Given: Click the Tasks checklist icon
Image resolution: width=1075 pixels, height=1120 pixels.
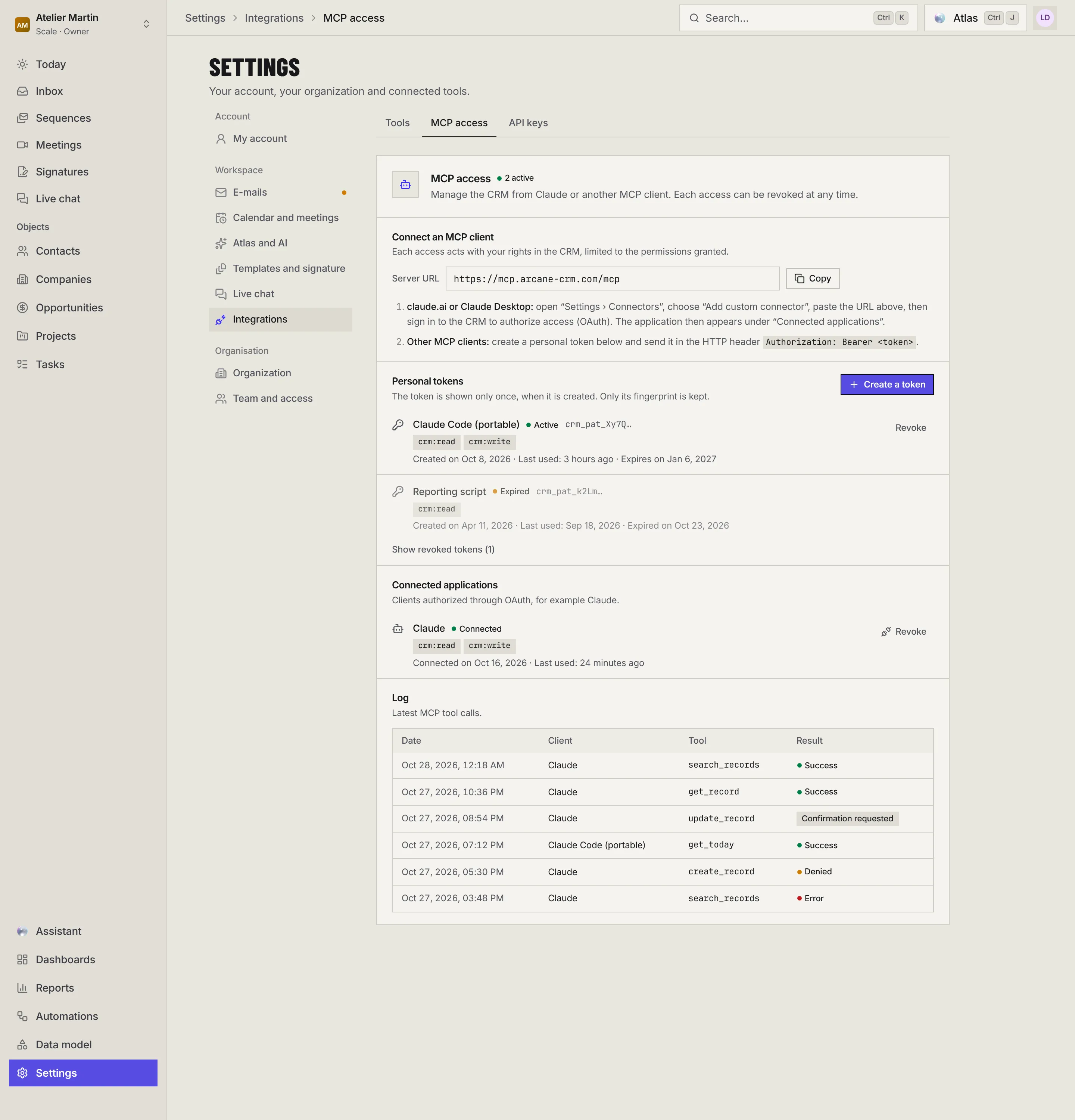Looking at the screenshot, I should click(22, 365).
